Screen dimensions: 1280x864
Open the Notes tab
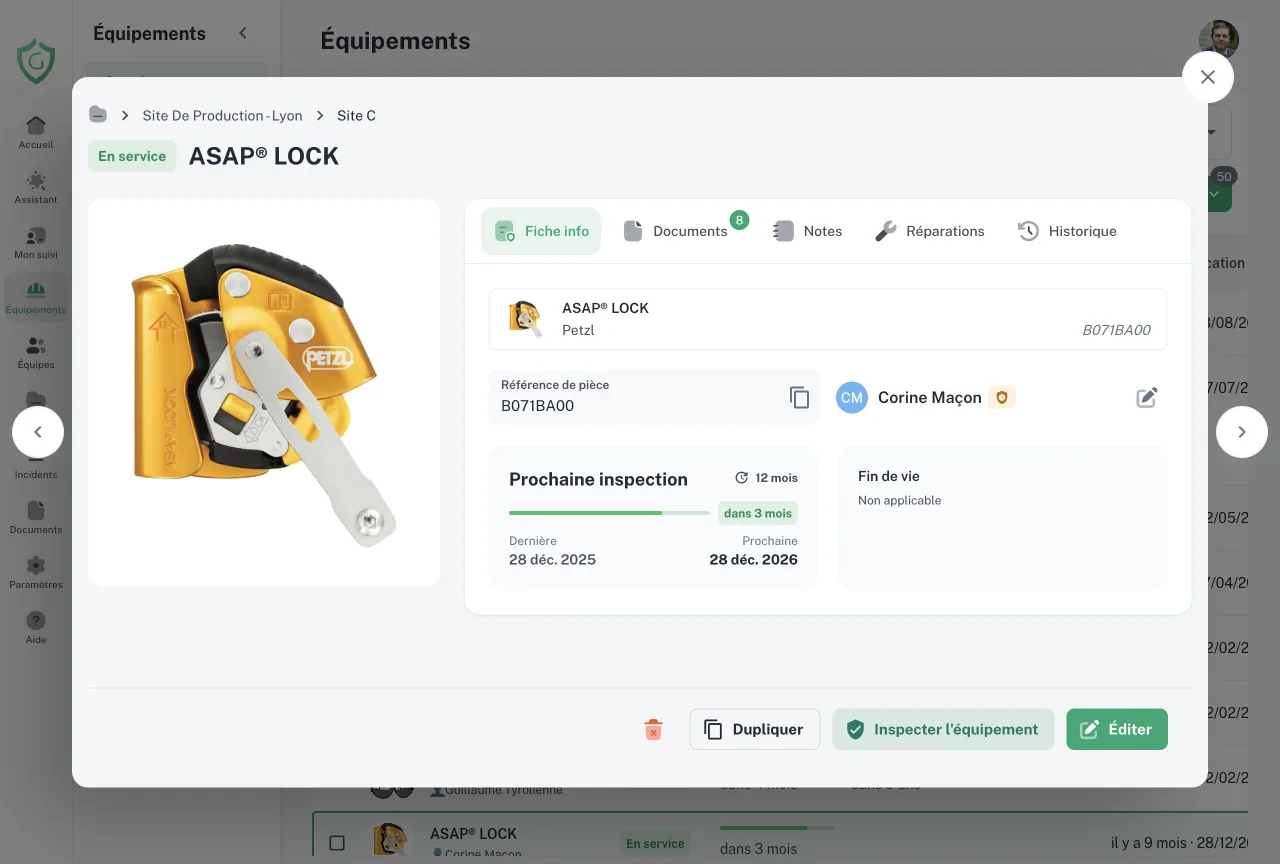pyautogui.click(x=808, y=231)
